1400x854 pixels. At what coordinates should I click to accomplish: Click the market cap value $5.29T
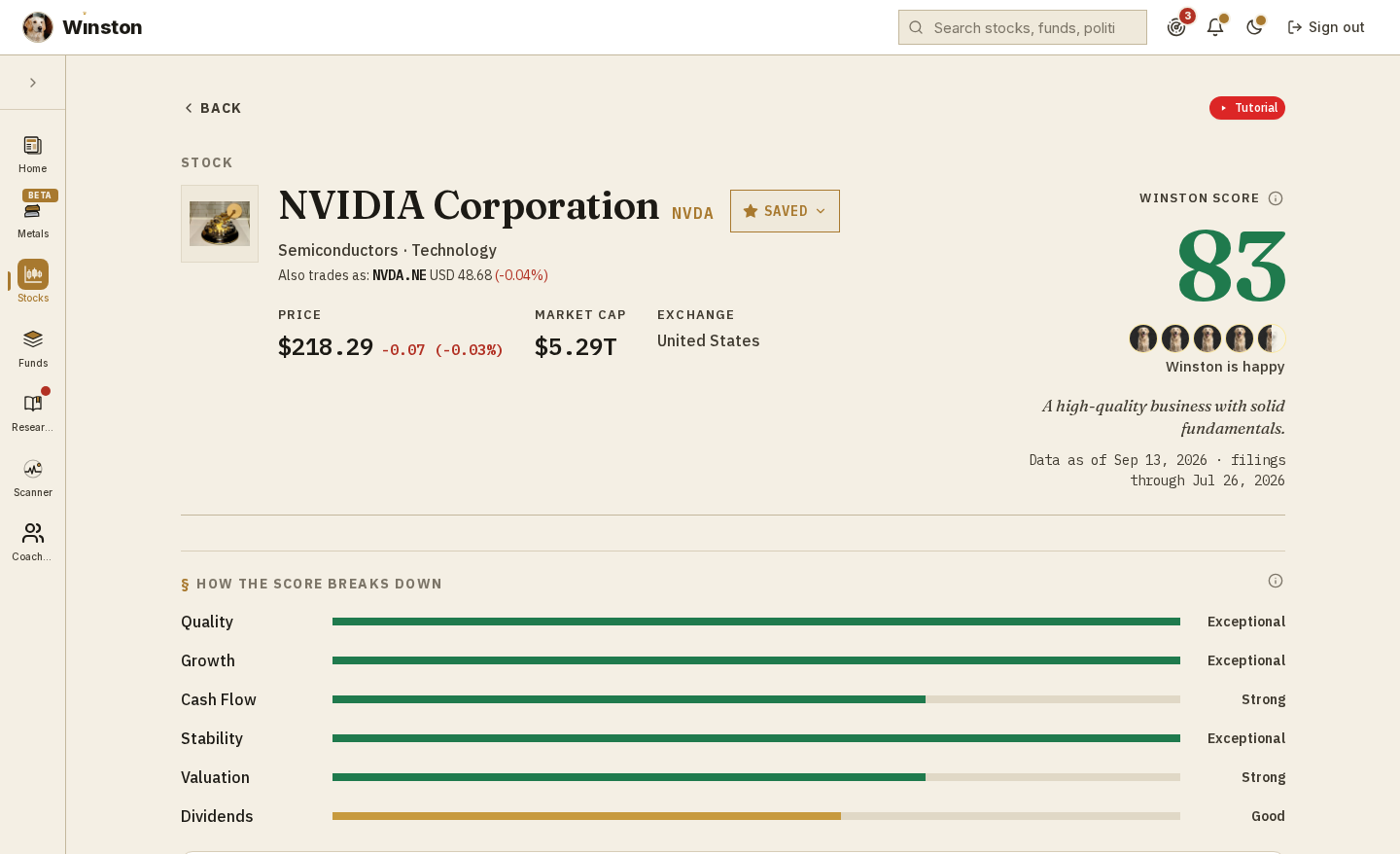576,347
